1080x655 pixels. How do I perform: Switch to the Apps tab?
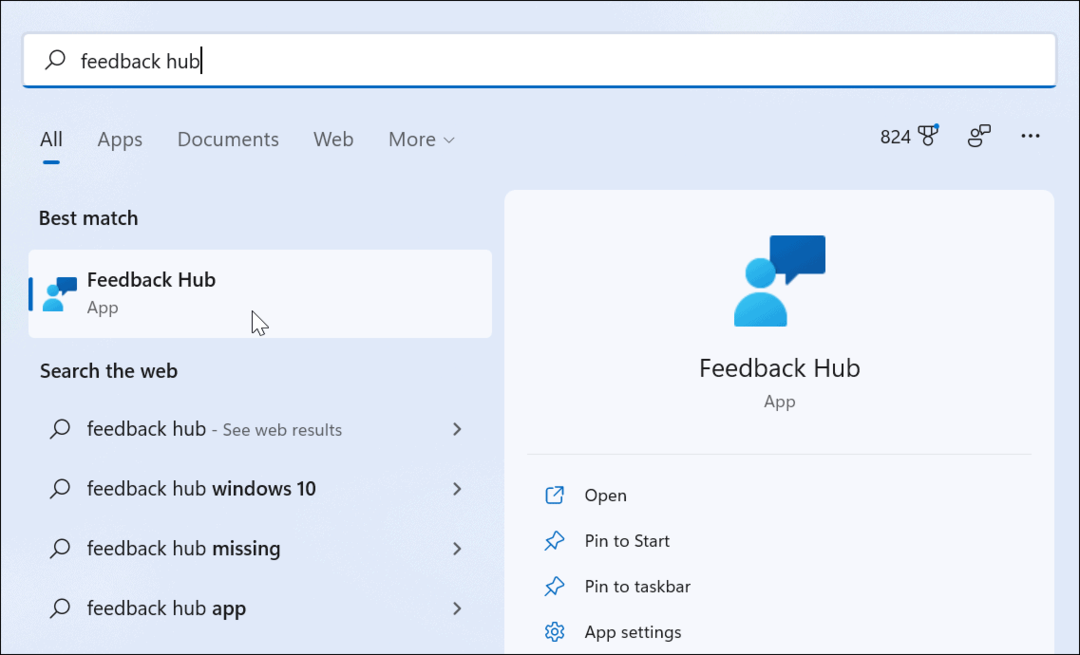[x=120, y=140]
